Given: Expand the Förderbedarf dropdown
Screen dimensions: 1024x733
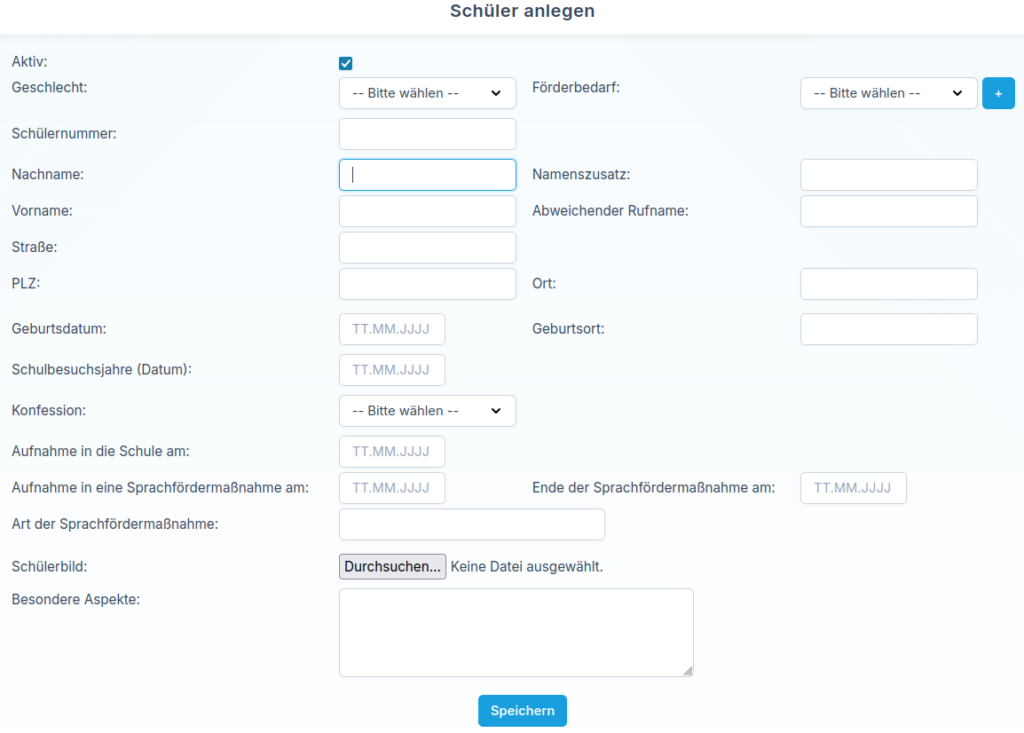Looking at the screenshot, I should tap(888, 93).
